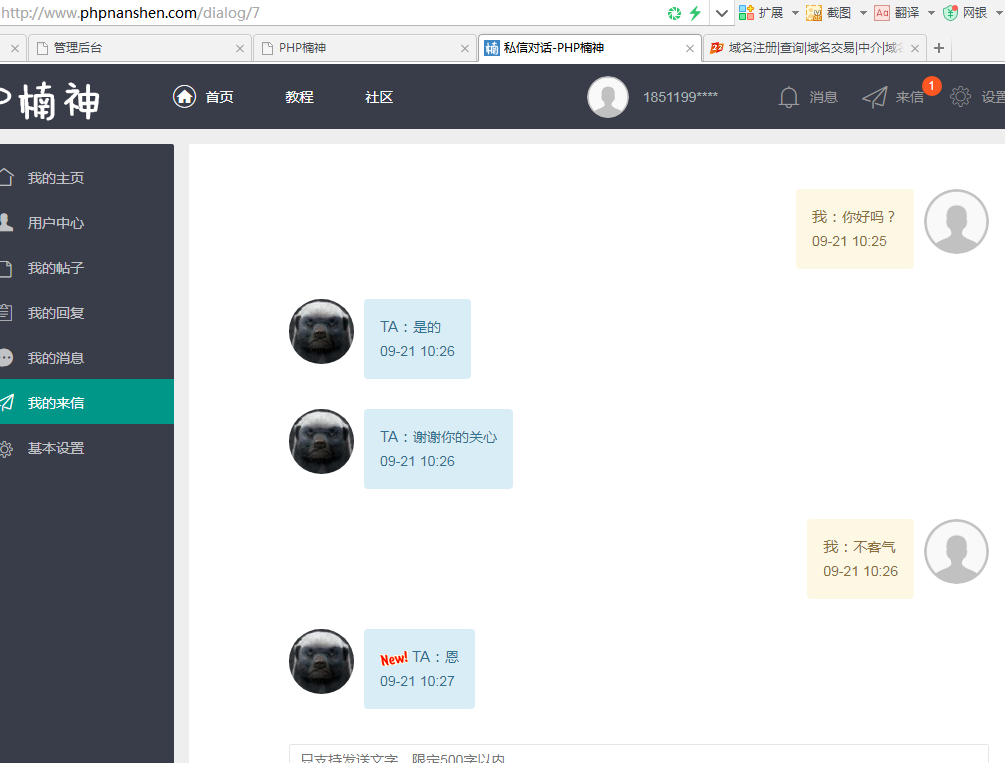Open the 首页 navigation link

coord(219,97)
